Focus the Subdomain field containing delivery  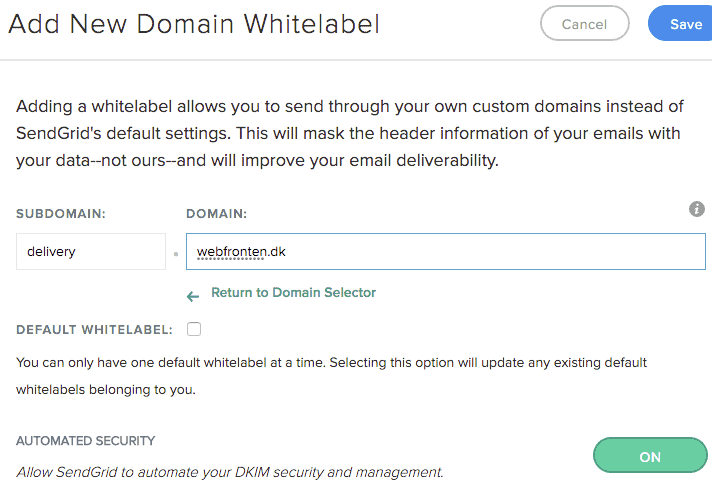pyautogui.click(x=91, y=251)
